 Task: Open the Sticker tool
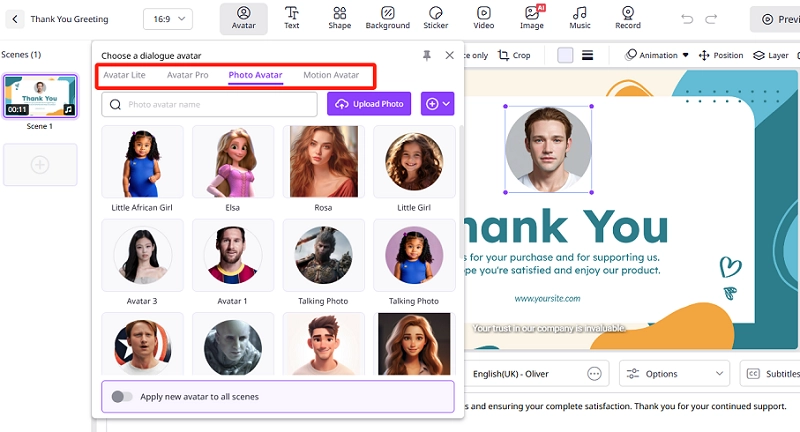(x=436, y=17)
